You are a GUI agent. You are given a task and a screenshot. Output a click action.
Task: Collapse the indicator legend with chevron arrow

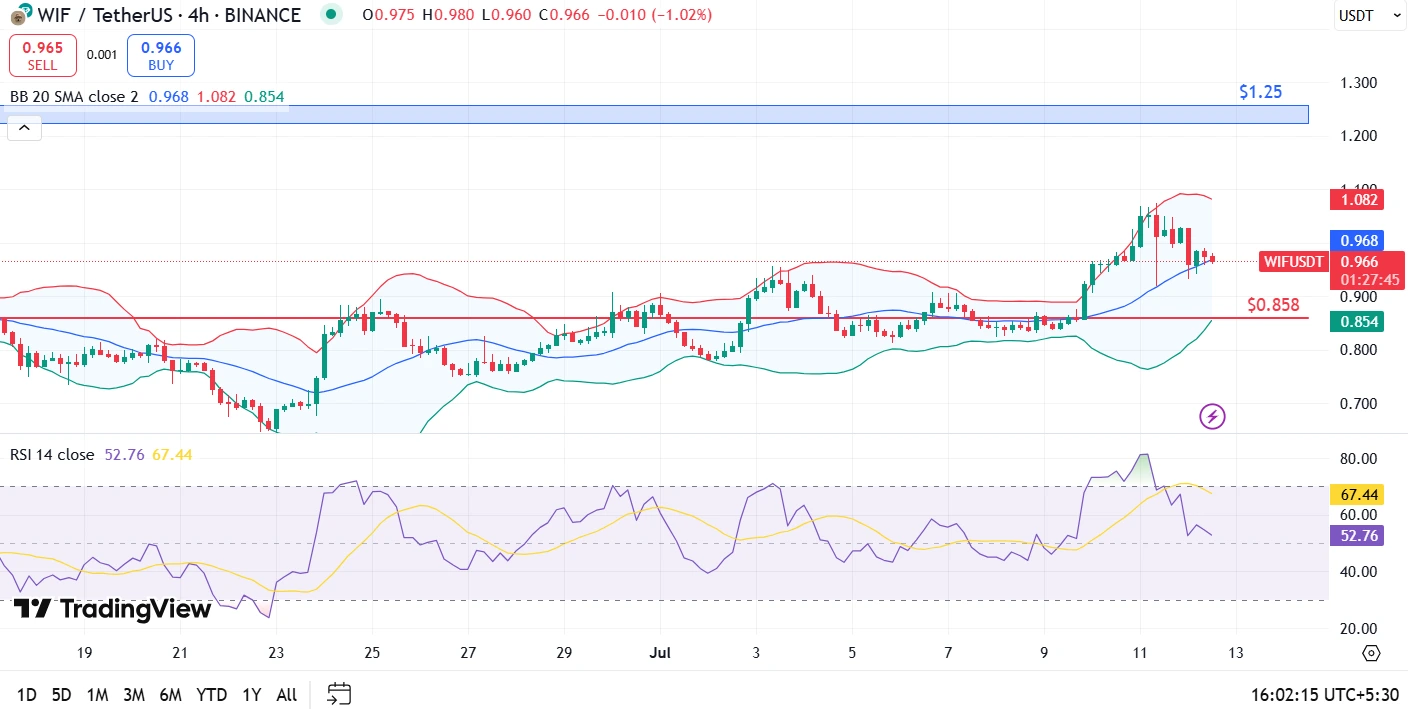24,128
